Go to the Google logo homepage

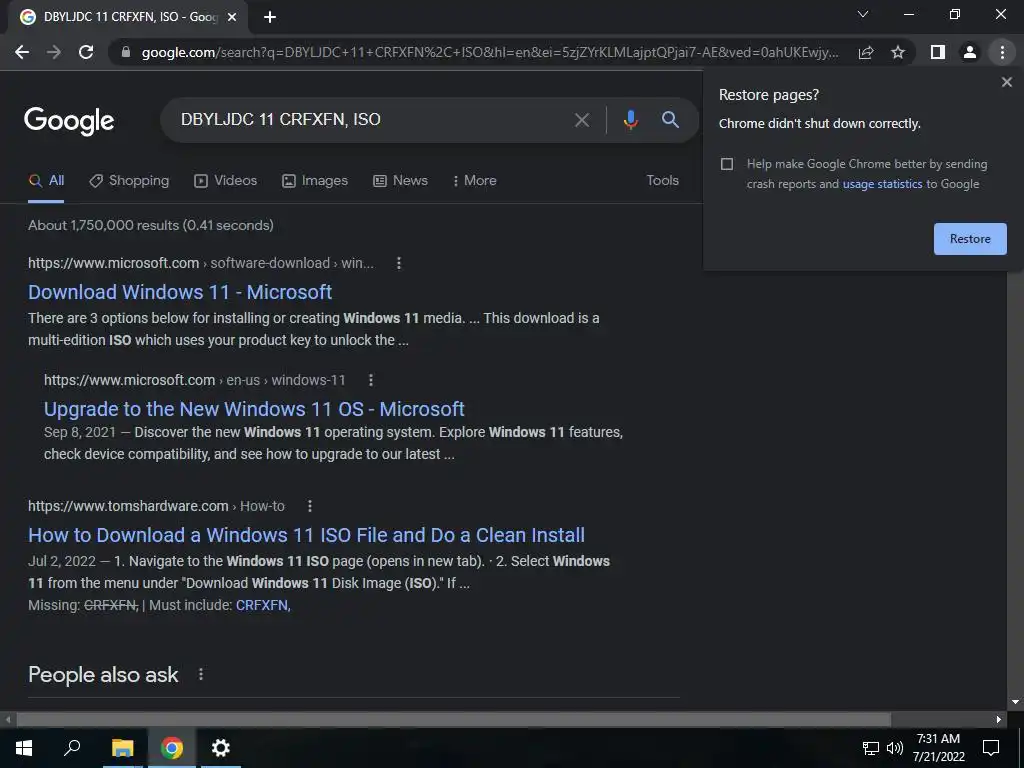(x=69, y=121)
